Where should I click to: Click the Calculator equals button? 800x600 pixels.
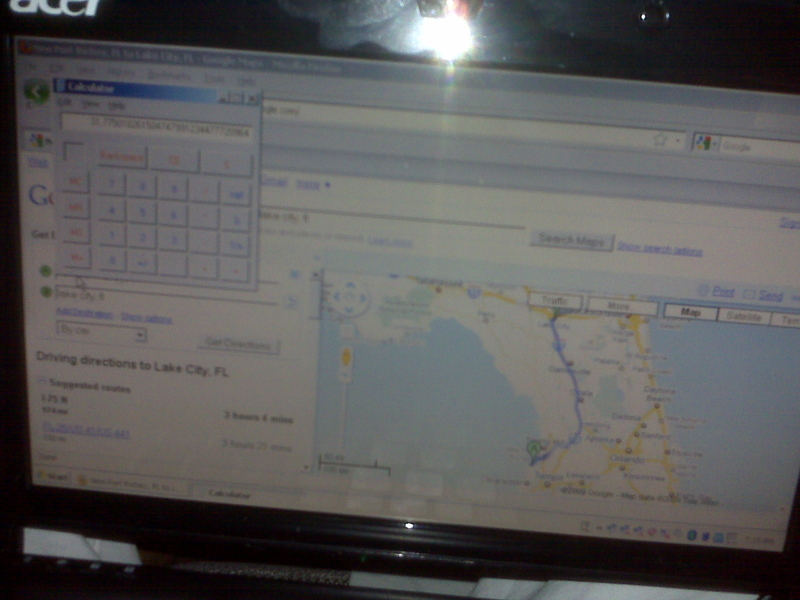point(236,270)
